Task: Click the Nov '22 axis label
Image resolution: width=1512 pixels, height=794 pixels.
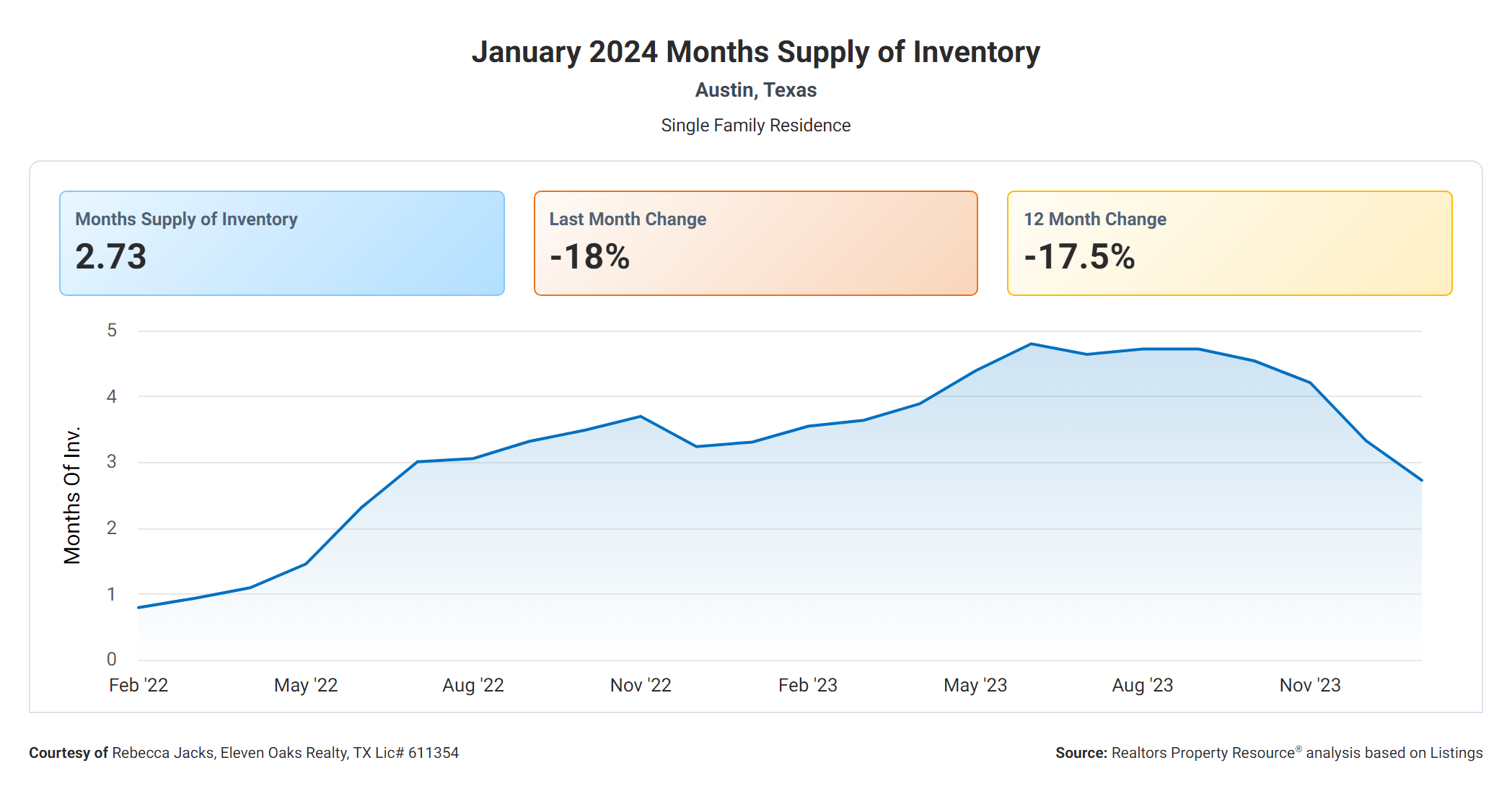Action: 641,685
